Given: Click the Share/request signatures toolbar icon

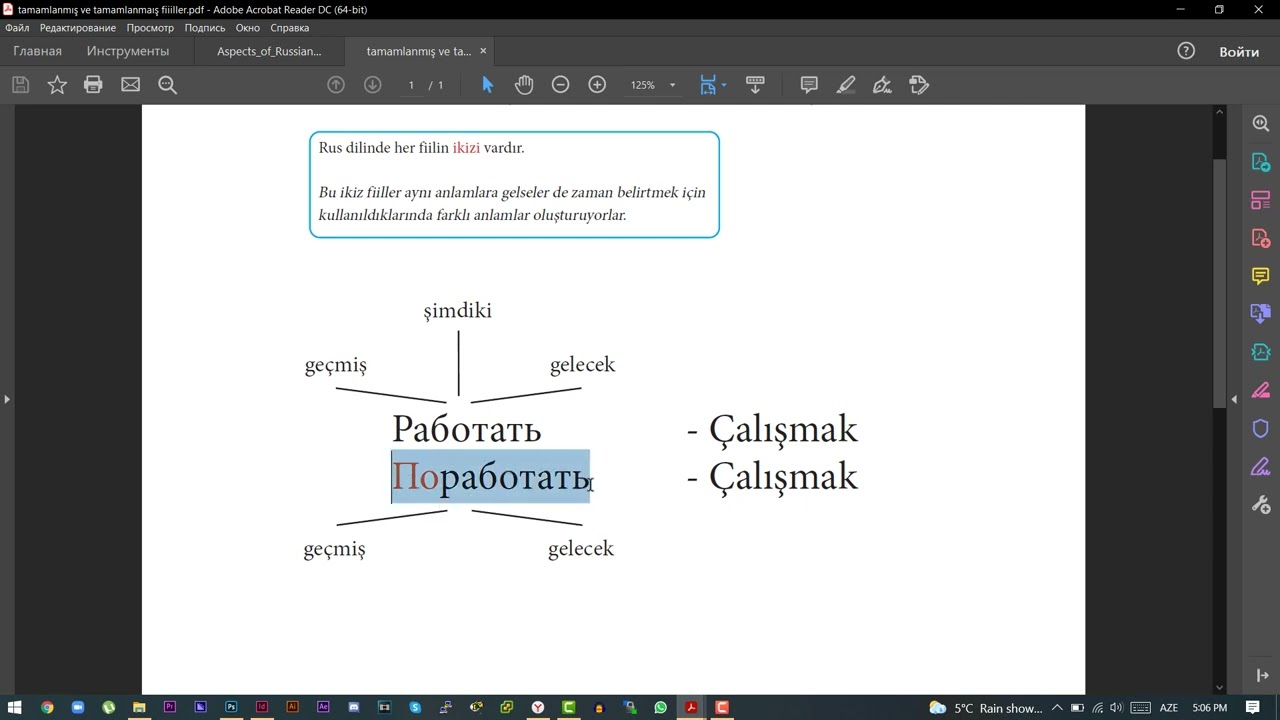Looking at the screenshot, I should click(x=919, y=85).
